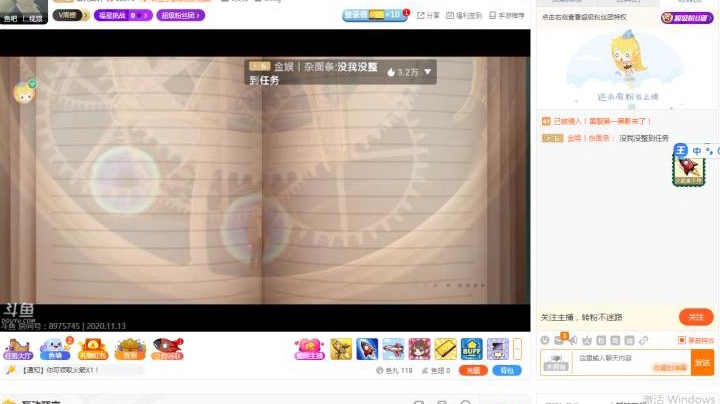Send the chat message with 发送 button
This screenshot has height=404, width=720.
click(x=702, y=363)
